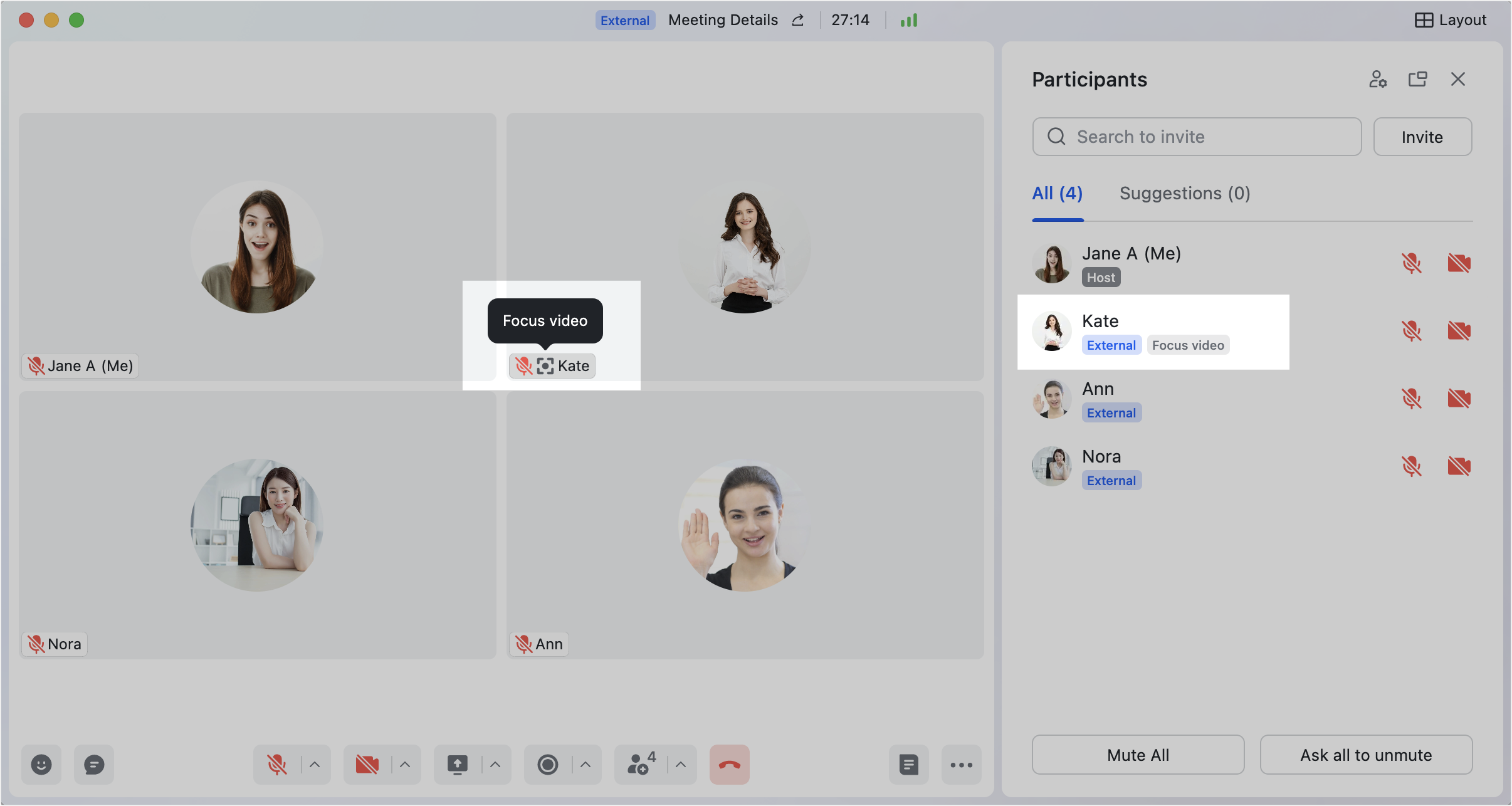
Task: Click Focus video tag under Kate
Action: click(x=1188, y=345)
